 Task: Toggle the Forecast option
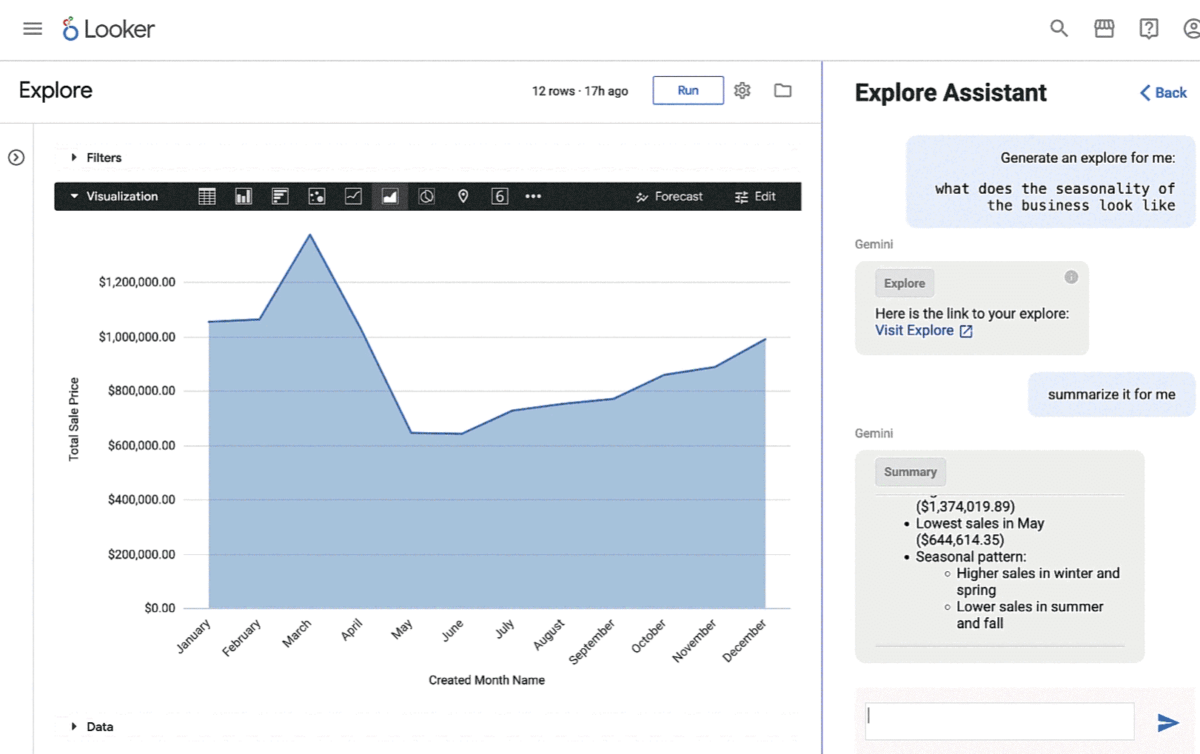(669, 196)
